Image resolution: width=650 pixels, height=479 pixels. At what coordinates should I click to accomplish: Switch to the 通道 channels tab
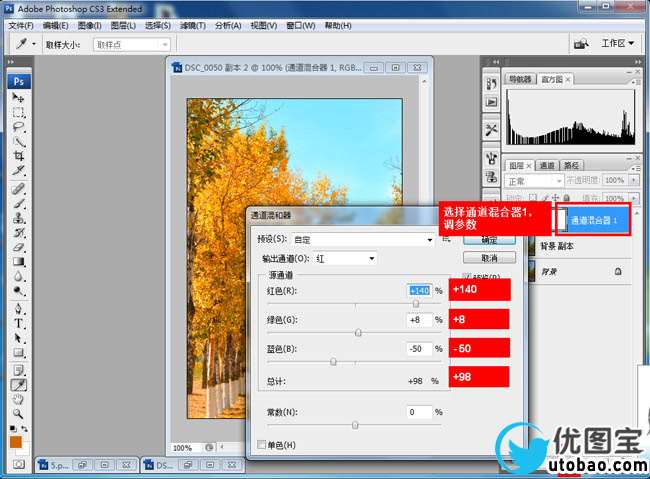coord(547,165)
